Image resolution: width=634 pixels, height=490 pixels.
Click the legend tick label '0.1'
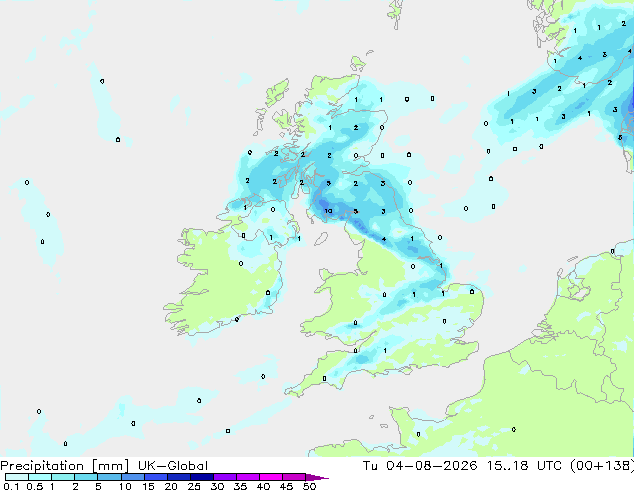point(11,486)
